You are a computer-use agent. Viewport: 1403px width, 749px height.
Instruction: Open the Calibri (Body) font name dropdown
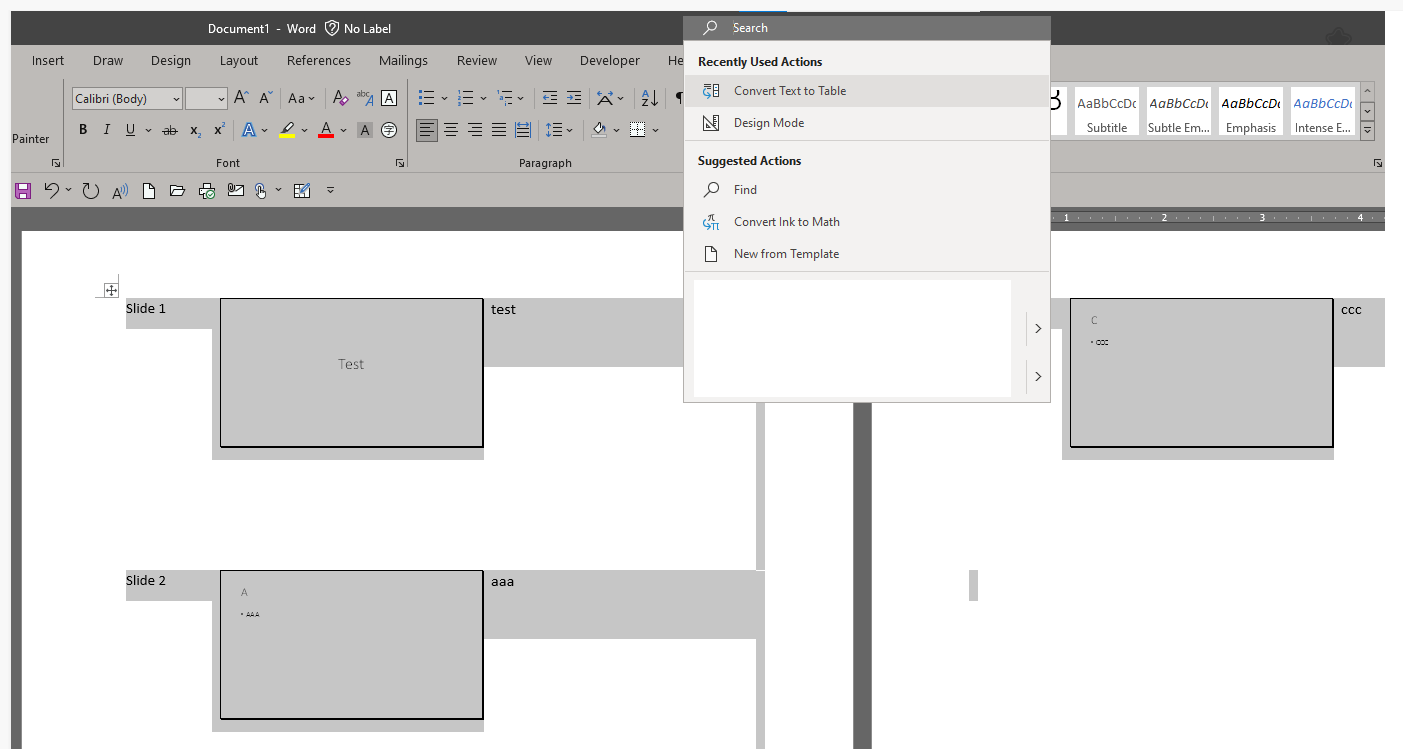(176, 98)
